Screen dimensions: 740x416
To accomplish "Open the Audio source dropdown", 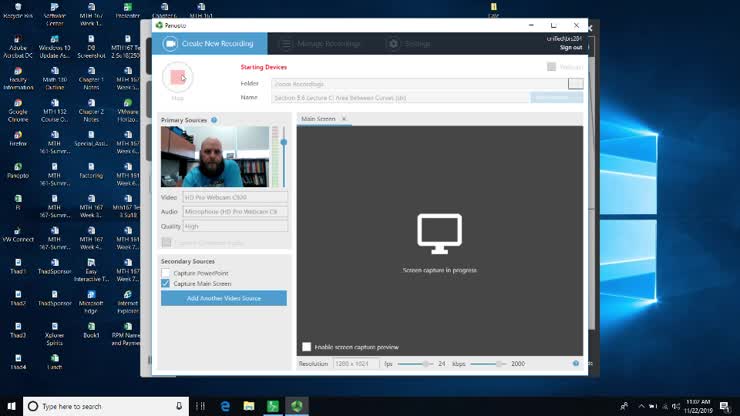I will [235, 211].
